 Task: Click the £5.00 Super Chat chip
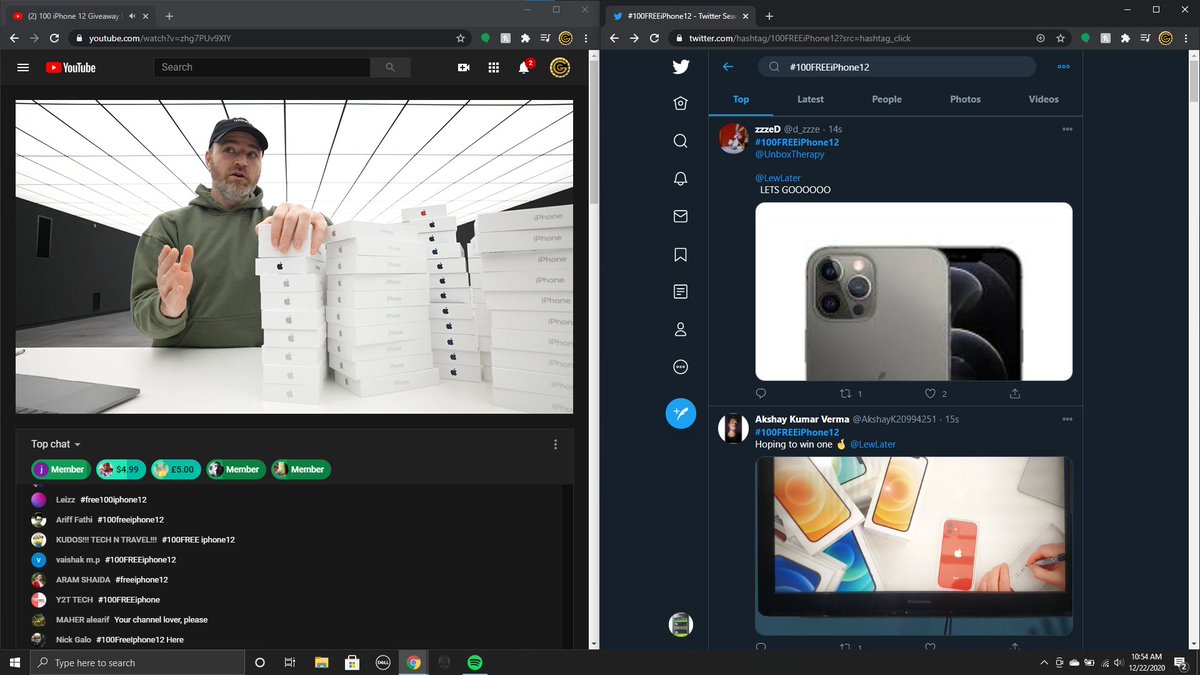[176, 469]
